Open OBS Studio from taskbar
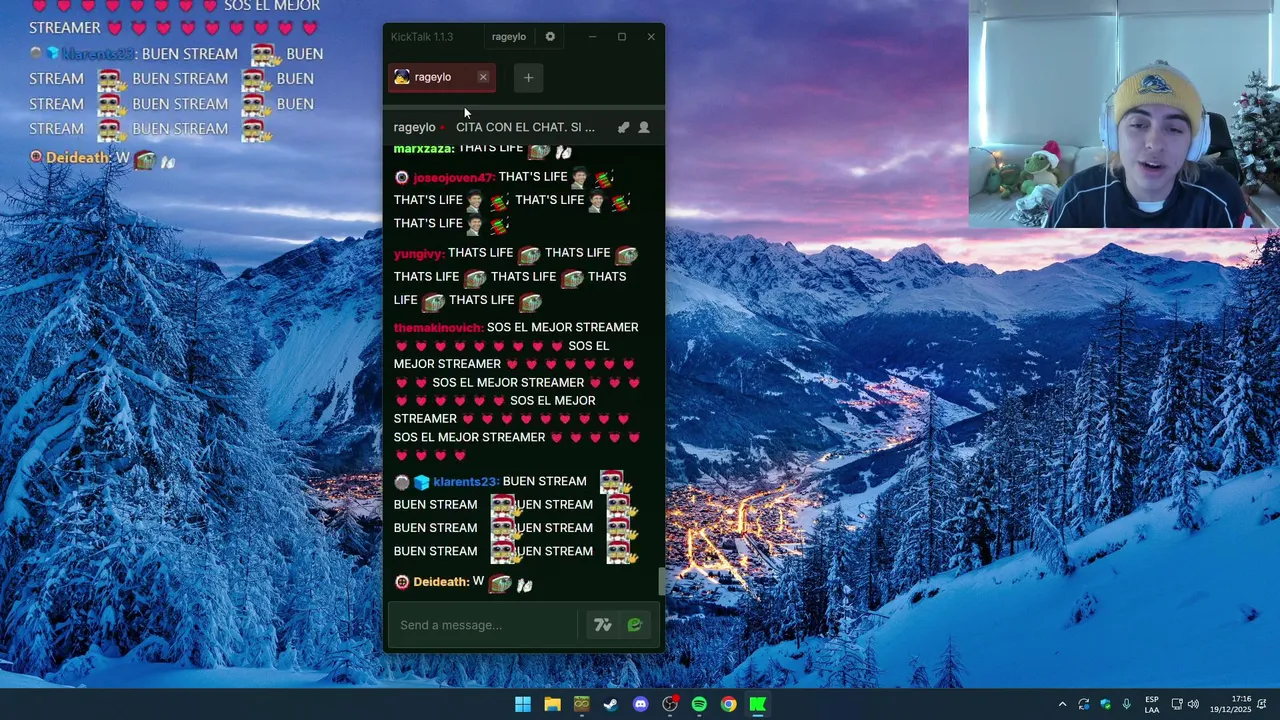Screen dimensions: 1280x720 (x=670, y=705)
